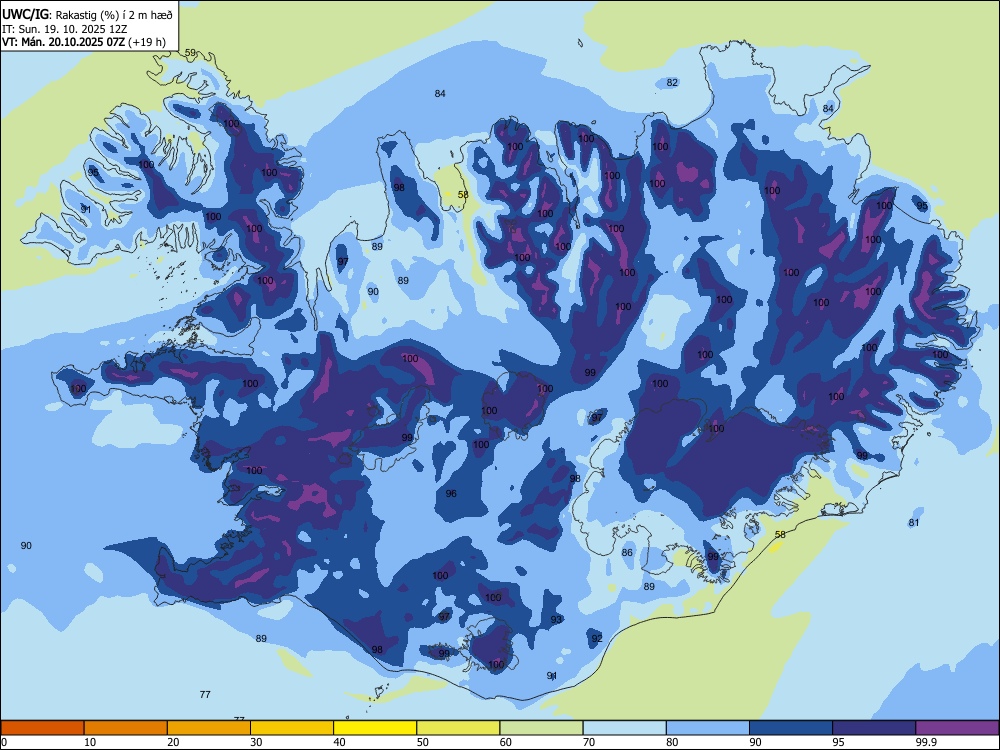Click the '91' value in the Westfjords
Viewport: 1000px width, 750px height.
coord(85,209)
